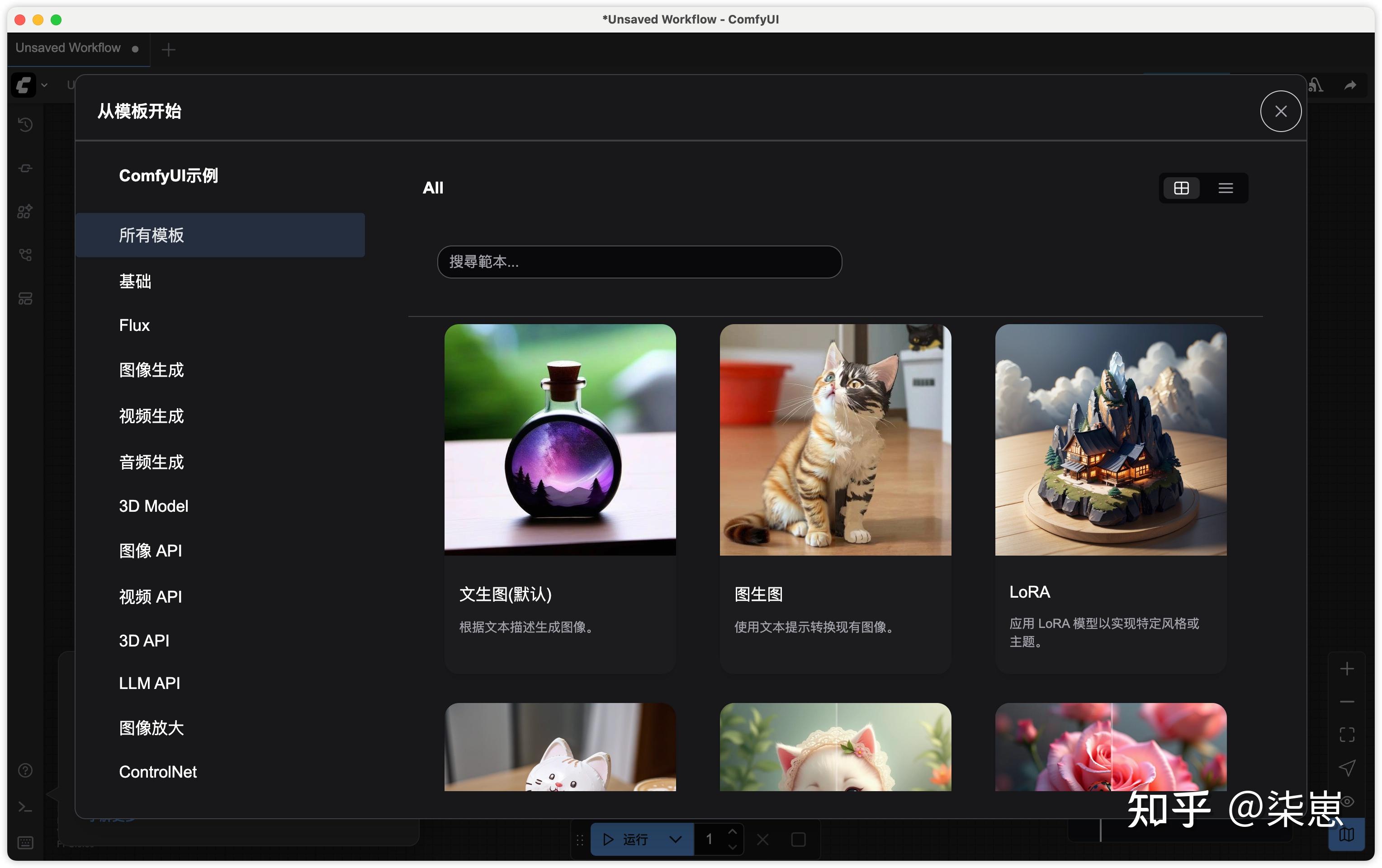Open keyboard shortcuts icon in sidebar
The image size is (1382, 868).
coord(25,842)
